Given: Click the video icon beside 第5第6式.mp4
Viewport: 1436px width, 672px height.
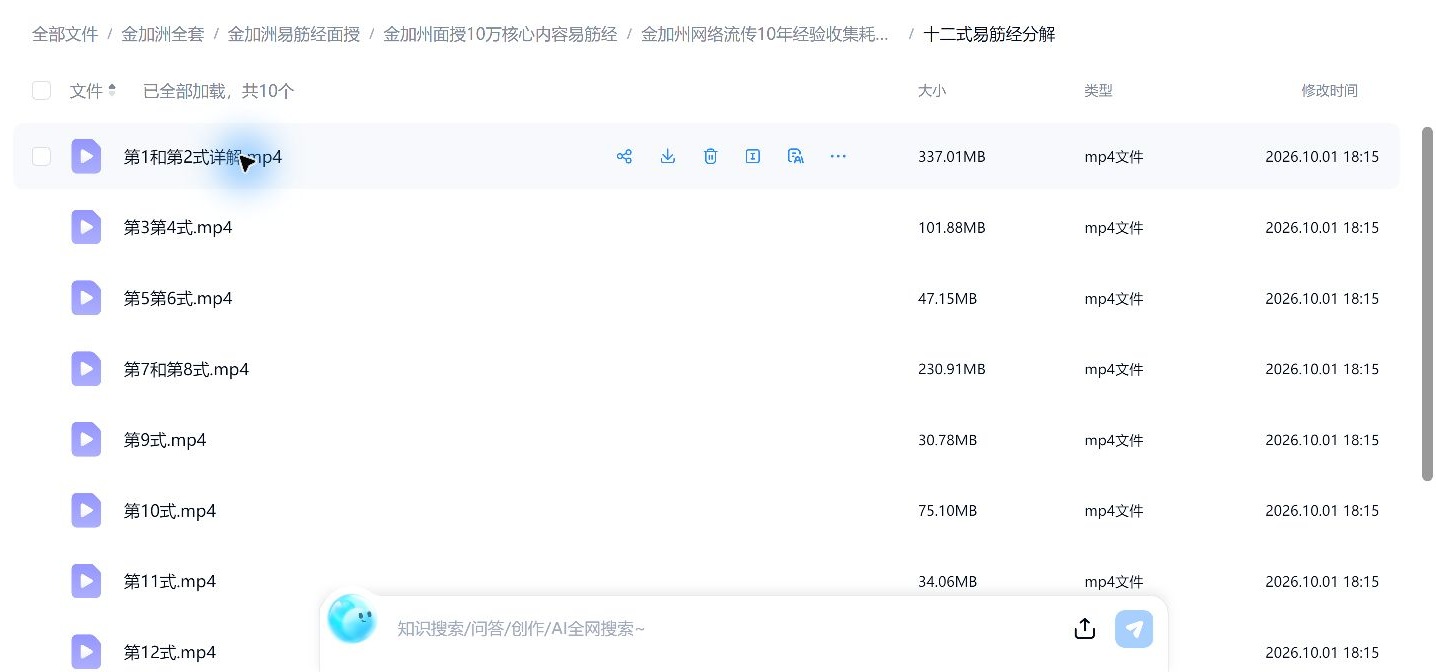Looking at the screenshot, I should click(x=86, y=298).
